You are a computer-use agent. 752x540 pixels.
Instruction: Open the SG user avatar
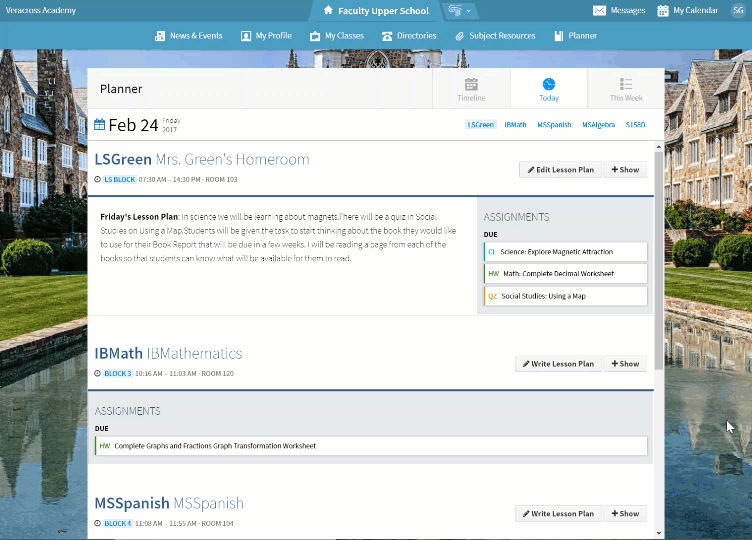(x=738, y=11)
